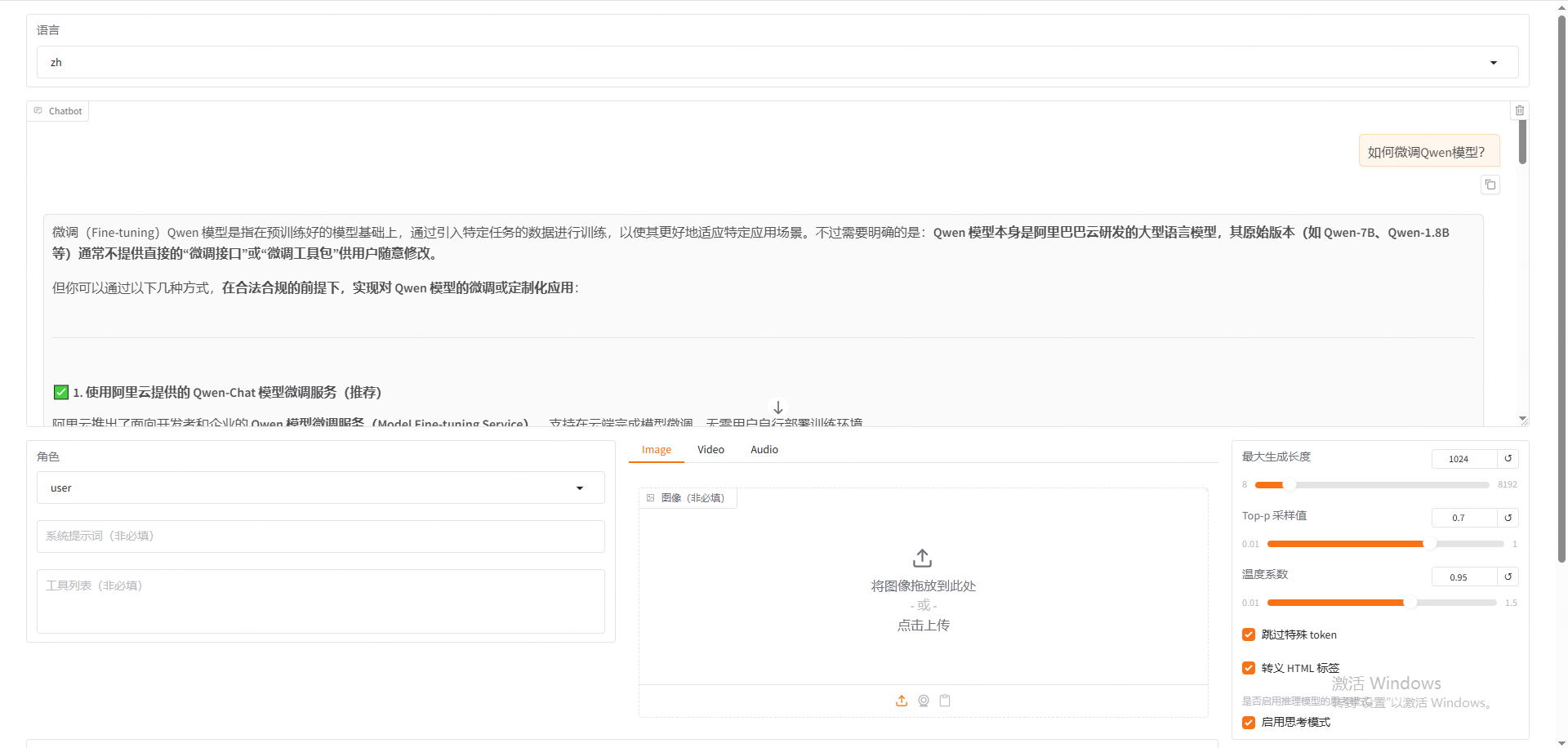Uncheck the 跳过特殊 token checkbox
The width and height of the screenshot is (1568, 748).
click(x=1249, y=634)
